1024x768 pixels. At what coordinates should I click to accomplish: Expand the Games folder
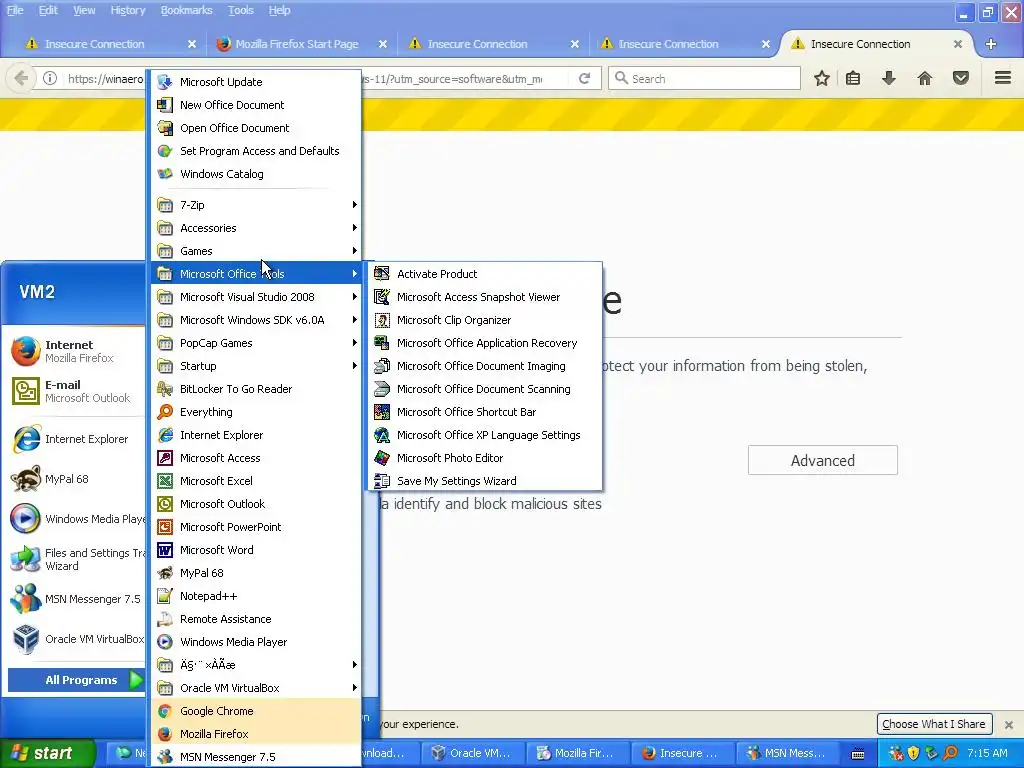tap(256, 251)
